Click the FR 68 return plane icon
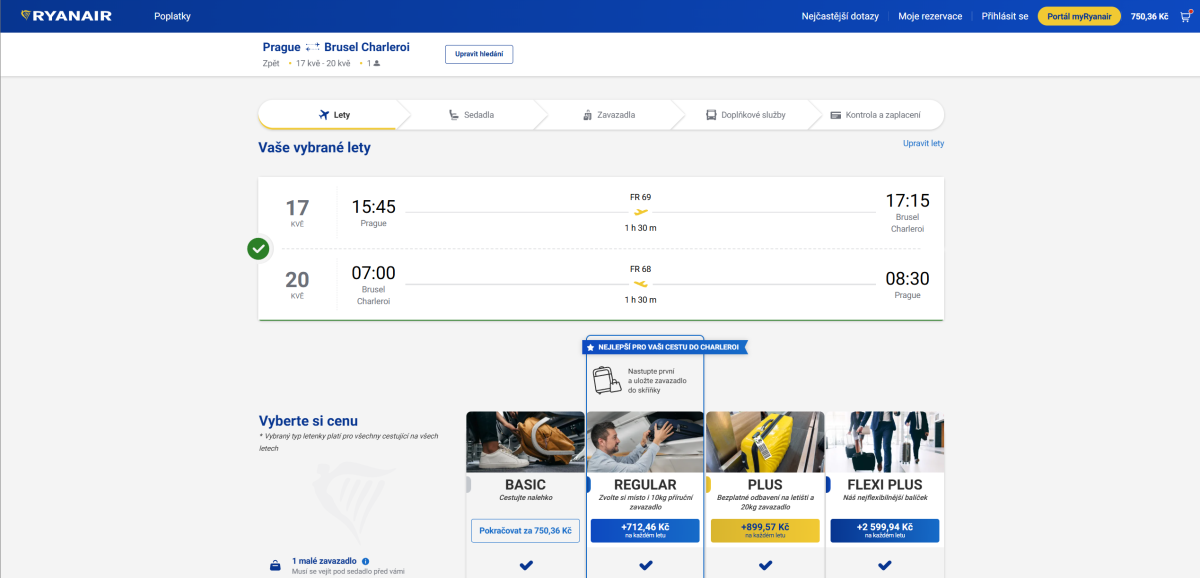The height and width of the screenshot is (578, 1200). (x=641, y=284)
